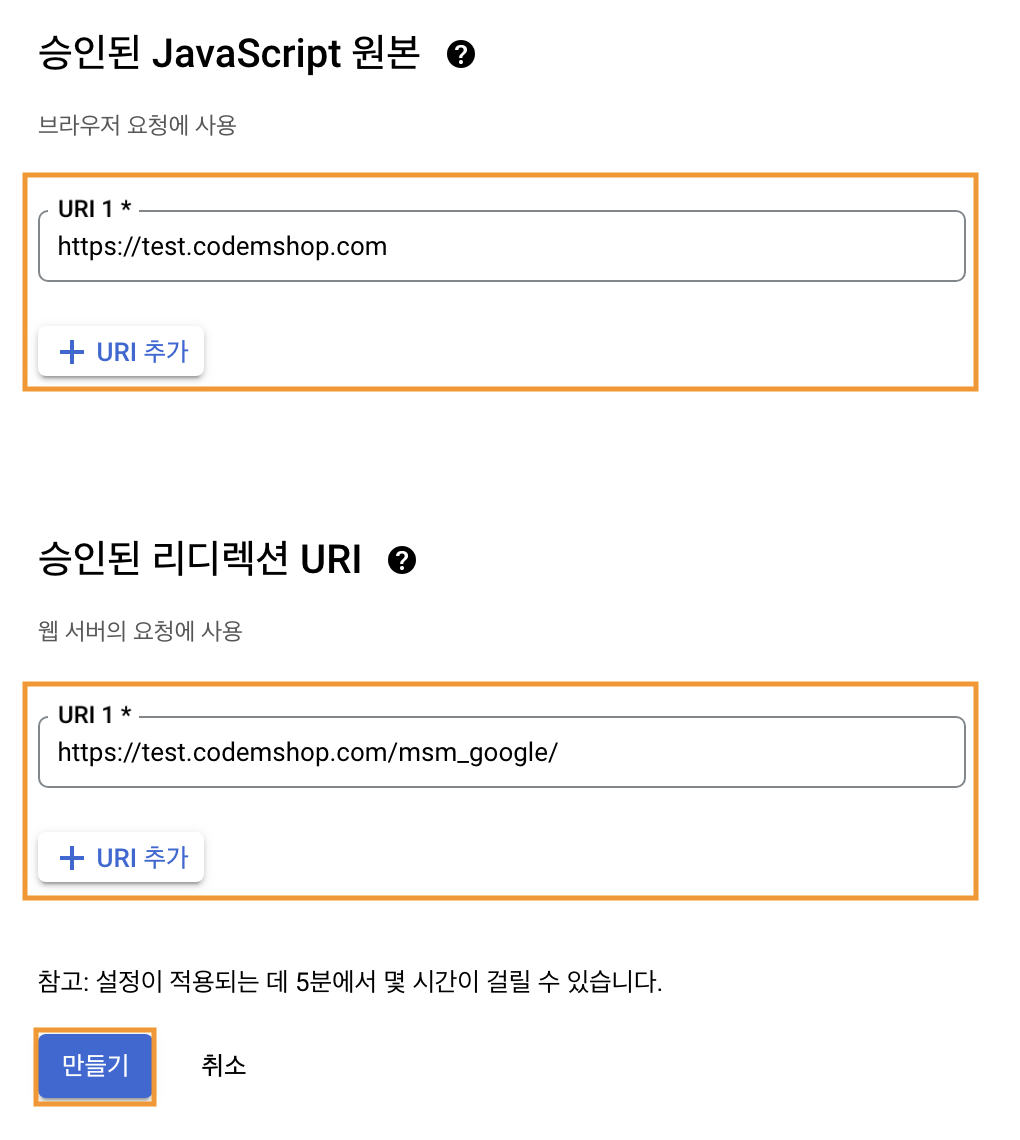Focus the msm_google redirect URI input
The image size is (1020, 1140).
(x=502, y=752)
